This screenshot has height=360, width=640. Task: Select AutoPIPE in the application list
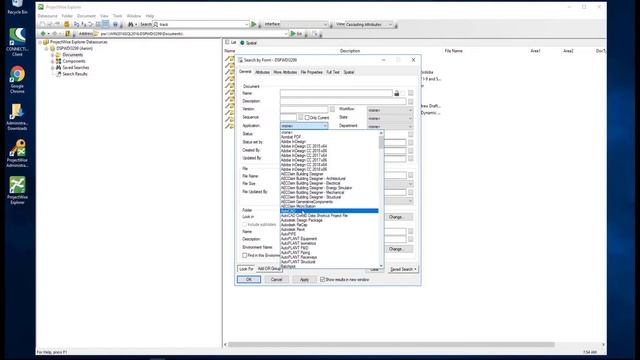pyautogui.click(x=329, y=234)
